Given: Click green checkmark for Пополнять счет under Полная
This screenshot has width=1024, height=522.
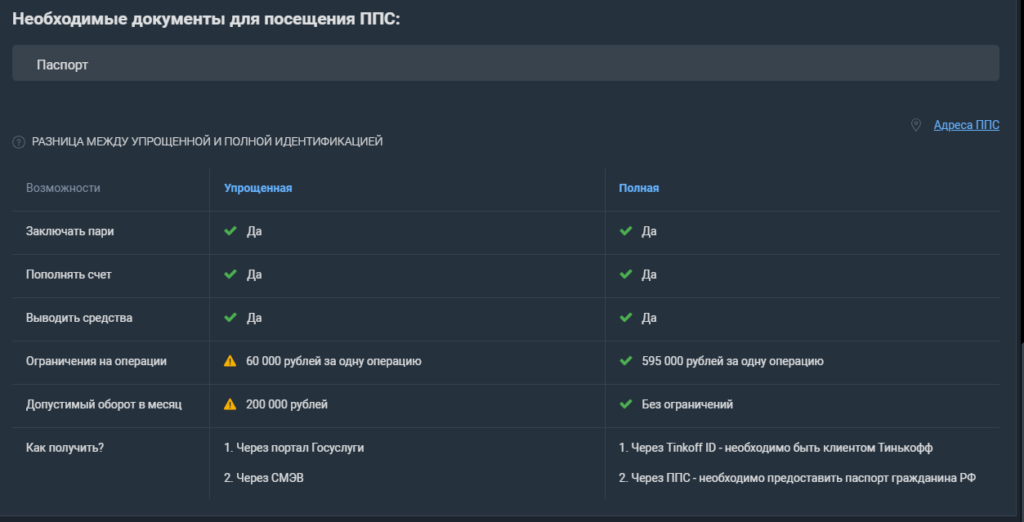Looking at the screenshot, I should click(x=626, y=274).
